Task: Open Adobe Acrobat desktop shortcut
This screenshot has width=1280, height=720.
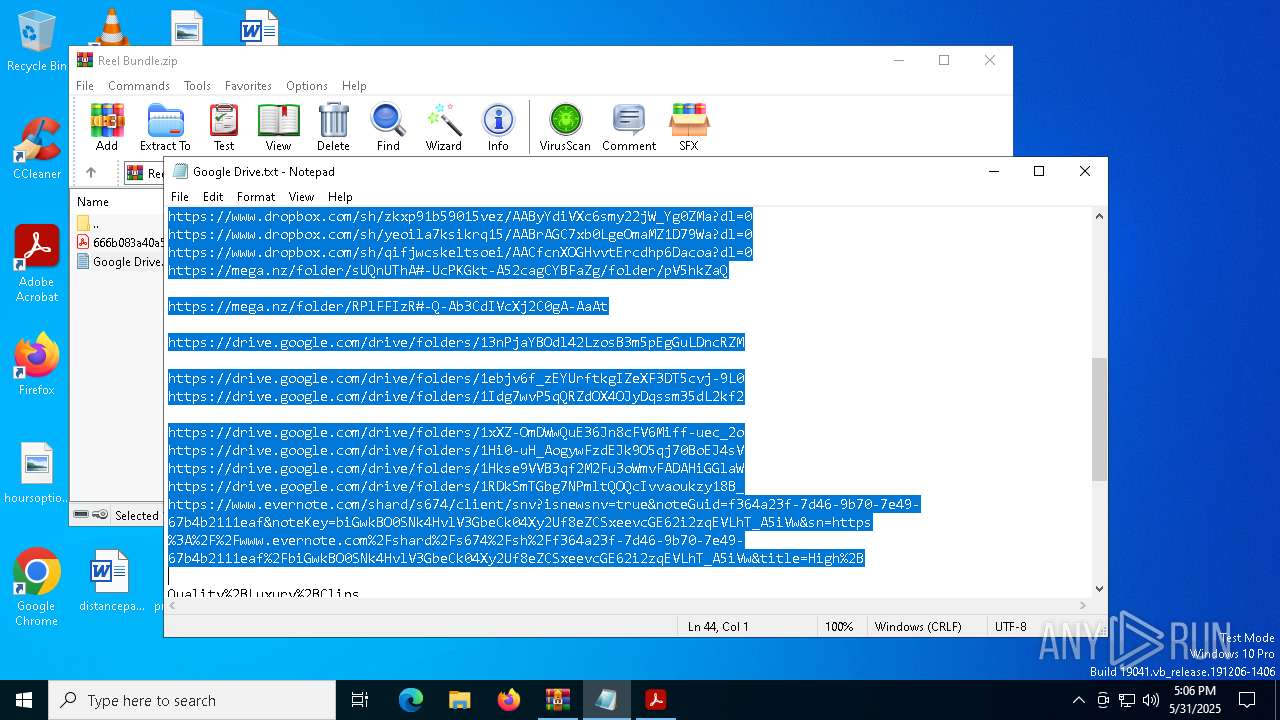Action: [36, 264]
